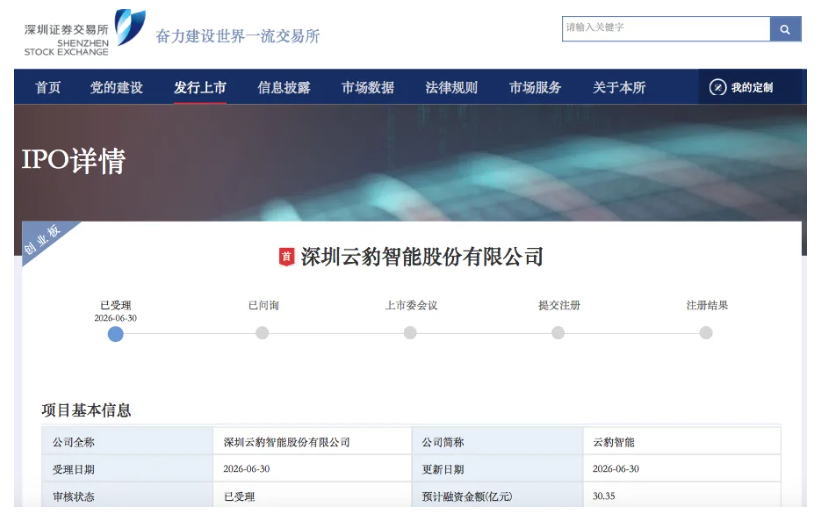Click the 提交注册 progress dot
This screenshot has width=816, height=519.
(558, 333)
